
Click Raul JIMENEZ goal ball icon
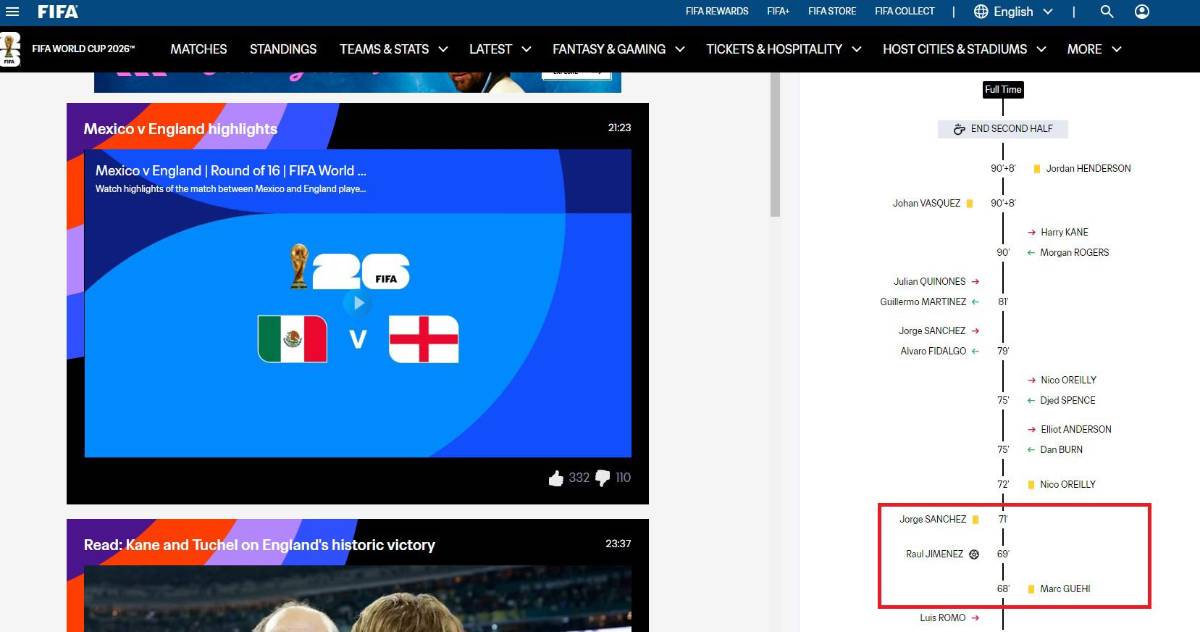[x=974, y=554]
